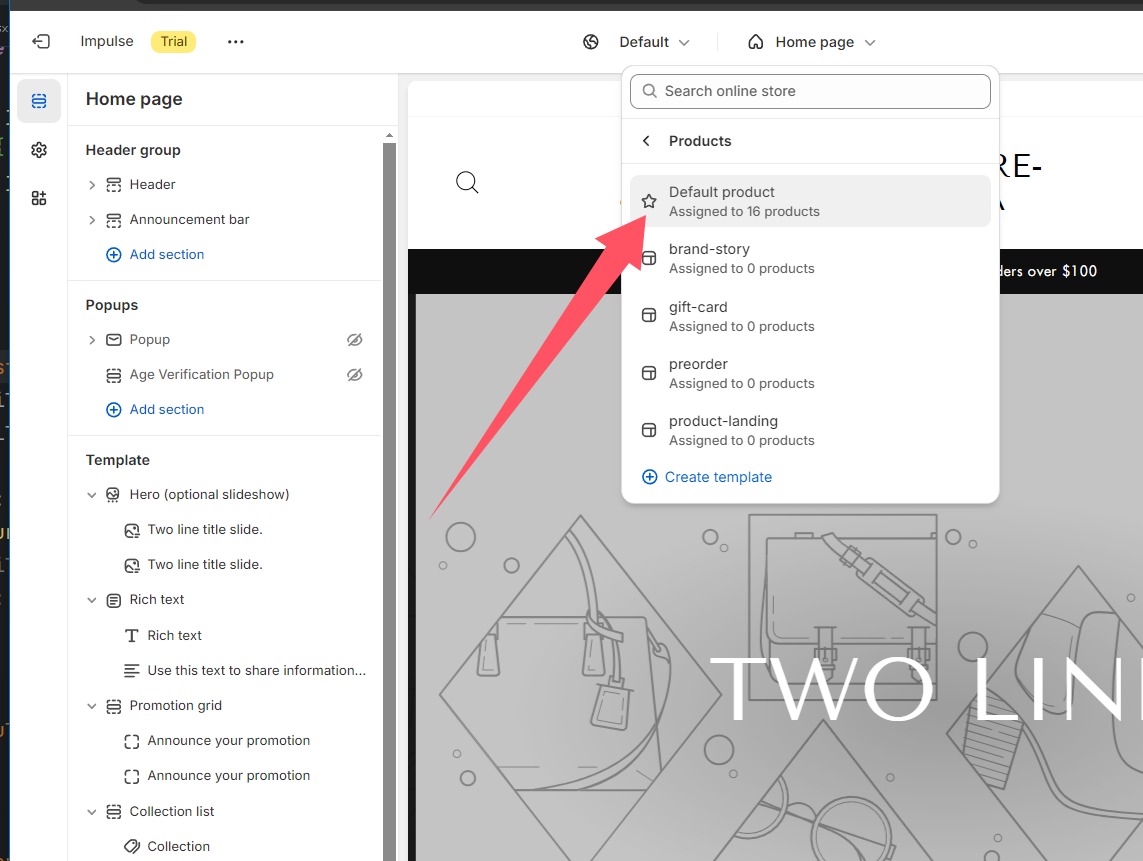Open the Default market dropdown

pyautogui.click(x=654, y=42)
